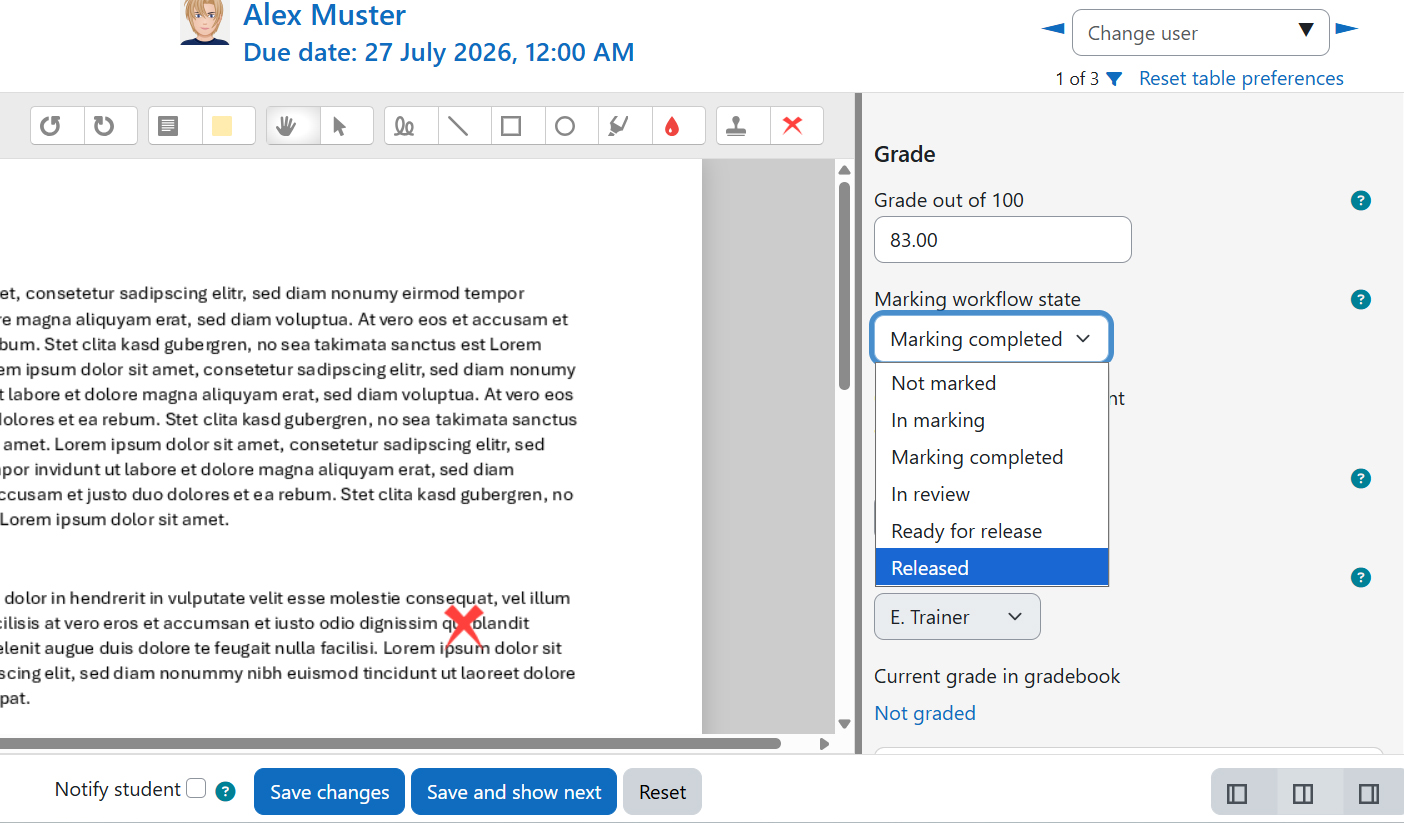Select the oval drawing tool
Viewport: 1404px width, 823px height.
click(572, 126)
